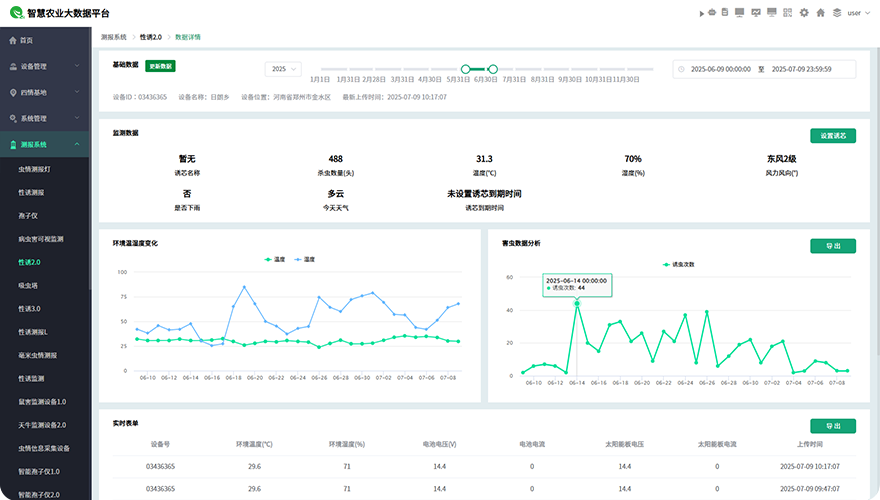Click the play triangle icon in header

pos(700,13)
